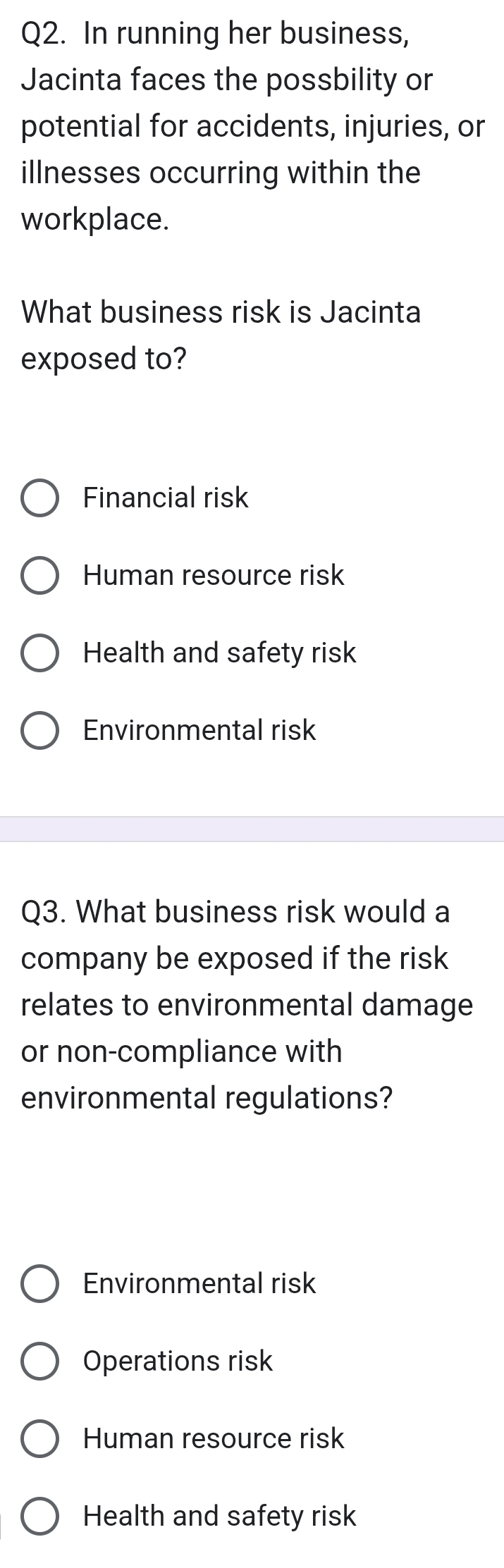Select the Financial risk radio button
The height and width of the screenshot is (1568, 504).
tap(40, 498)
